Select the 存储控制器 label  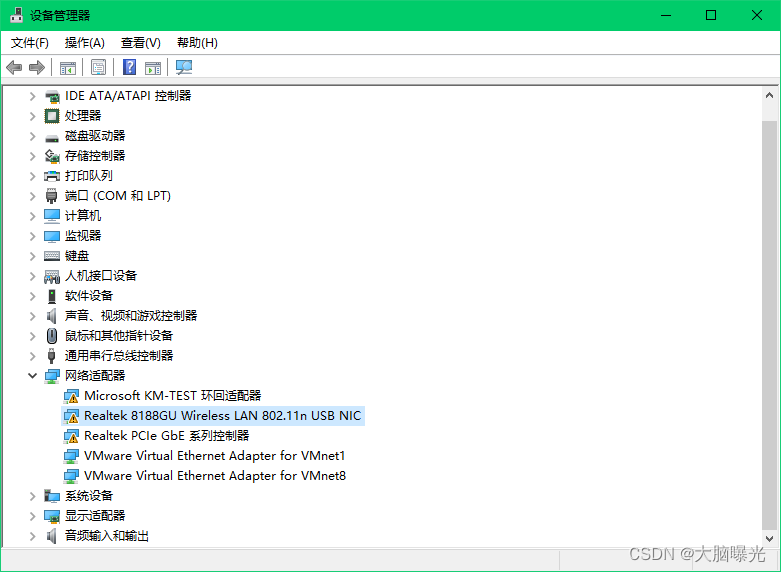pyautogui.click(x=95, y=156)
